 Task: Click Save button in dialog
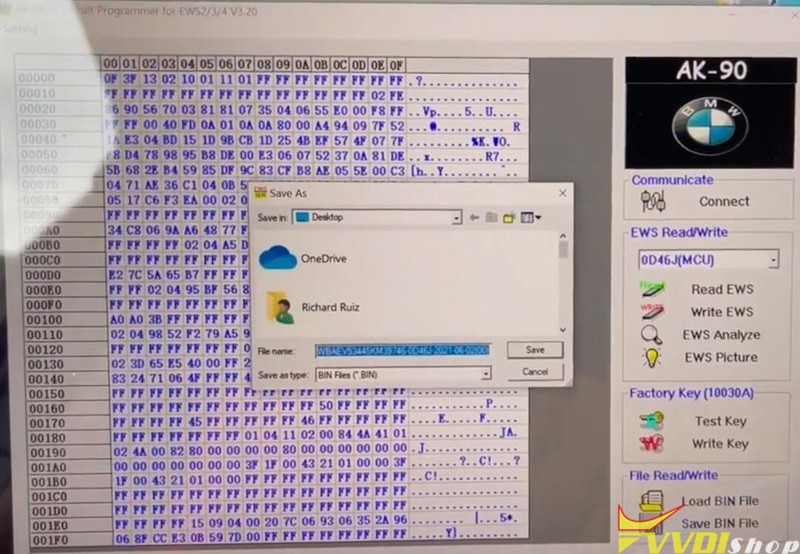tap(535, 350)
